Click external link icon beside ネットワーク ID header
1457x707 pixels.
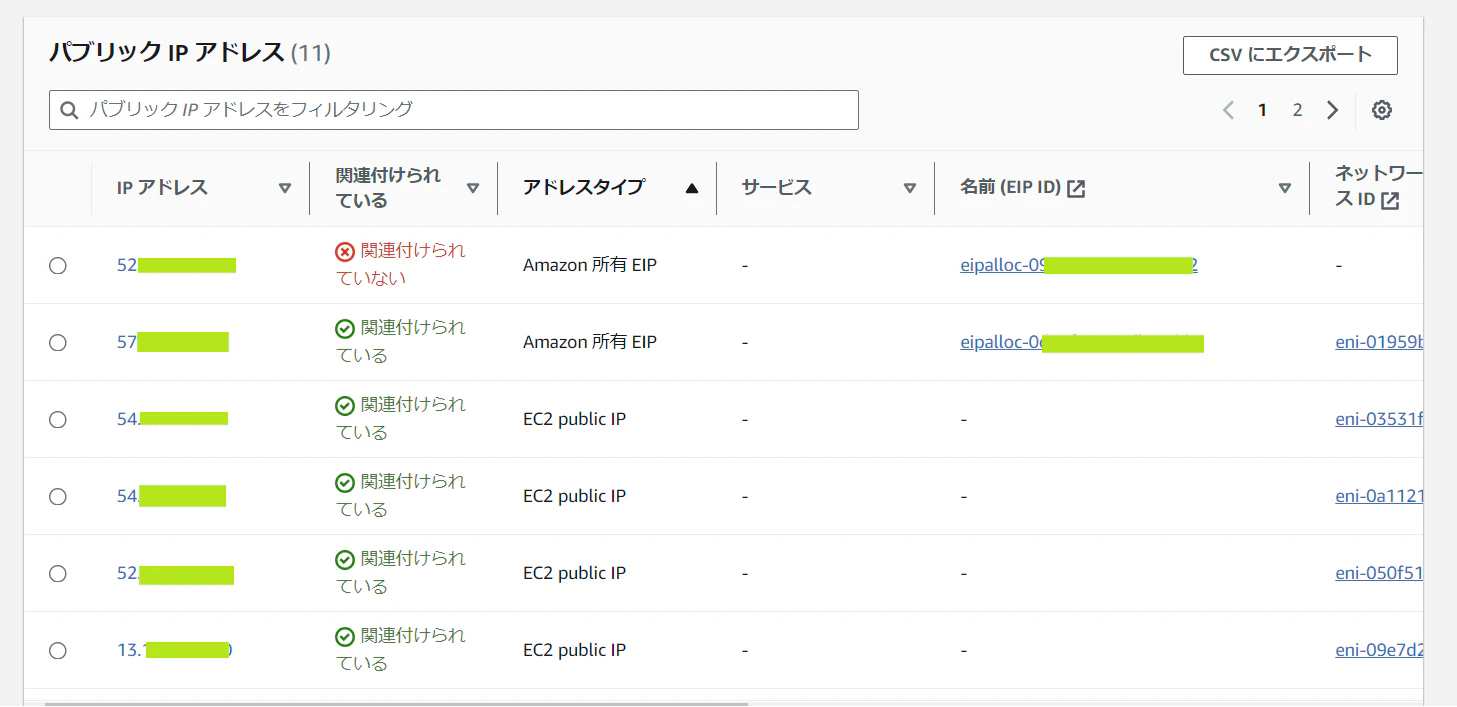[1390, 201]
